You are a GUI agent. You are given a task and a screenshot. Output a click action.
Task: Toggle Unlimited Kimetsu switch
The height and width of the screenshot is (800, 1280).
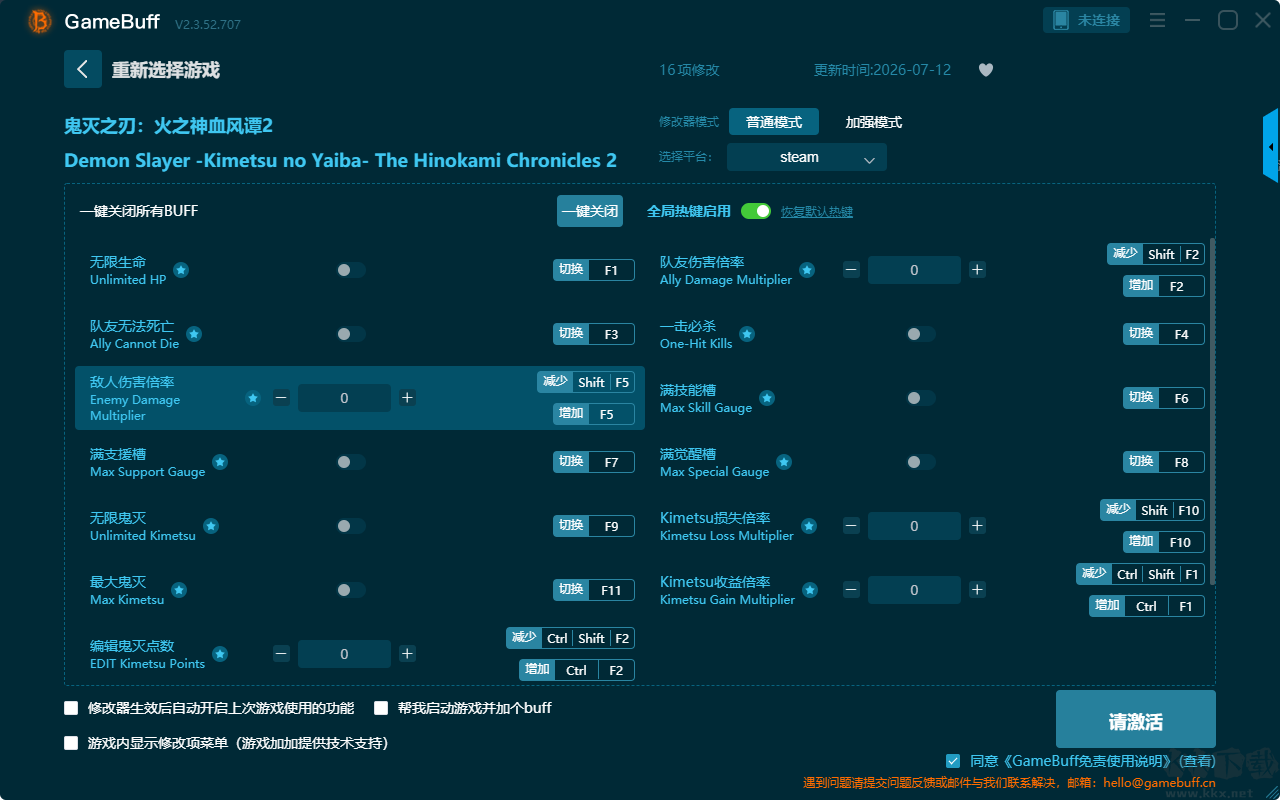(351, 526)
